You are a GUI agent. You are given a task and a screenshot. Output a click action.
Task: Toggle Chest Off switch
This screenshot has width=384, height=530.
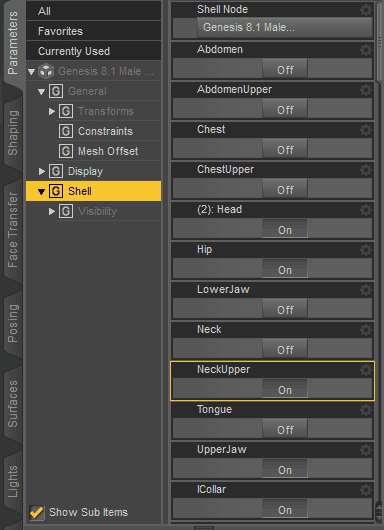click(285, 149)
